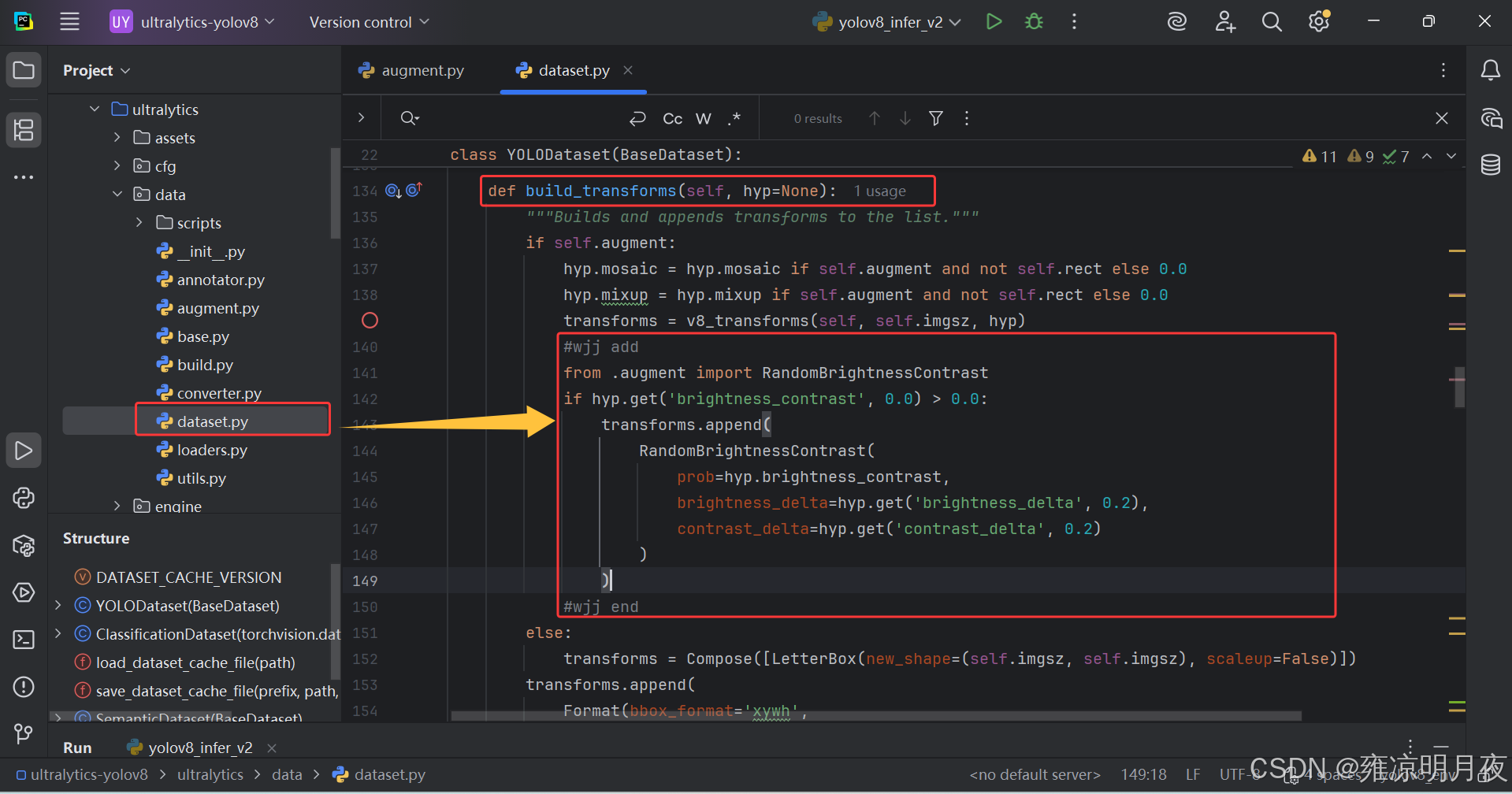The image size is (1512, 794).
Task: Open Project view dropdown header
Action: pyautogui.click(x=96, y=70)
